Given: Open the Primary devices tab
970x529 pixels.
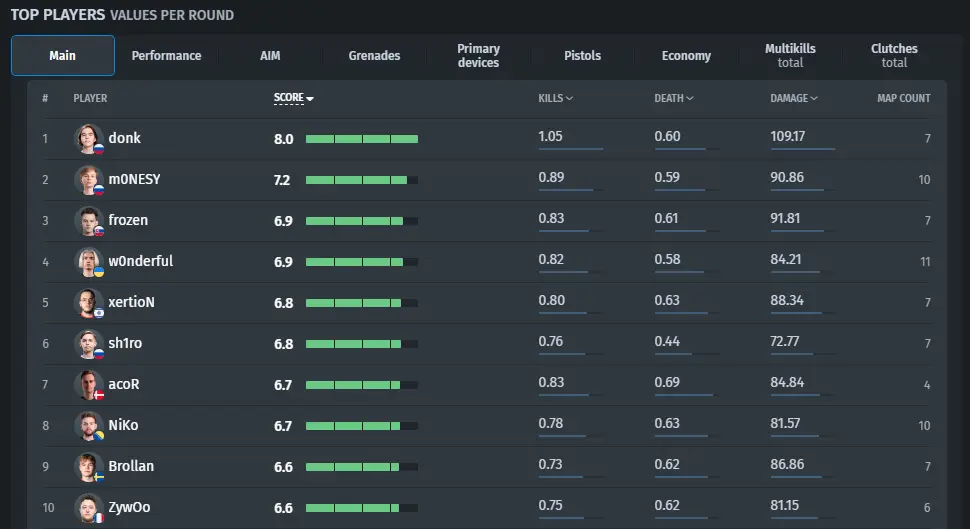Looking at the screenshot, I should click(x=478, y=56).
